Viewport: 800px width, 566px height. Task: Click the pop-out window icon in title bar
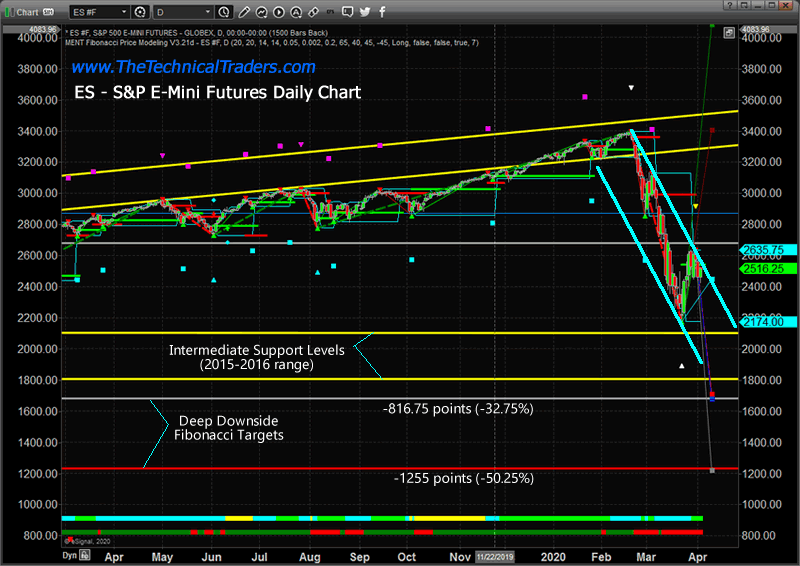[x=744, y=5]
